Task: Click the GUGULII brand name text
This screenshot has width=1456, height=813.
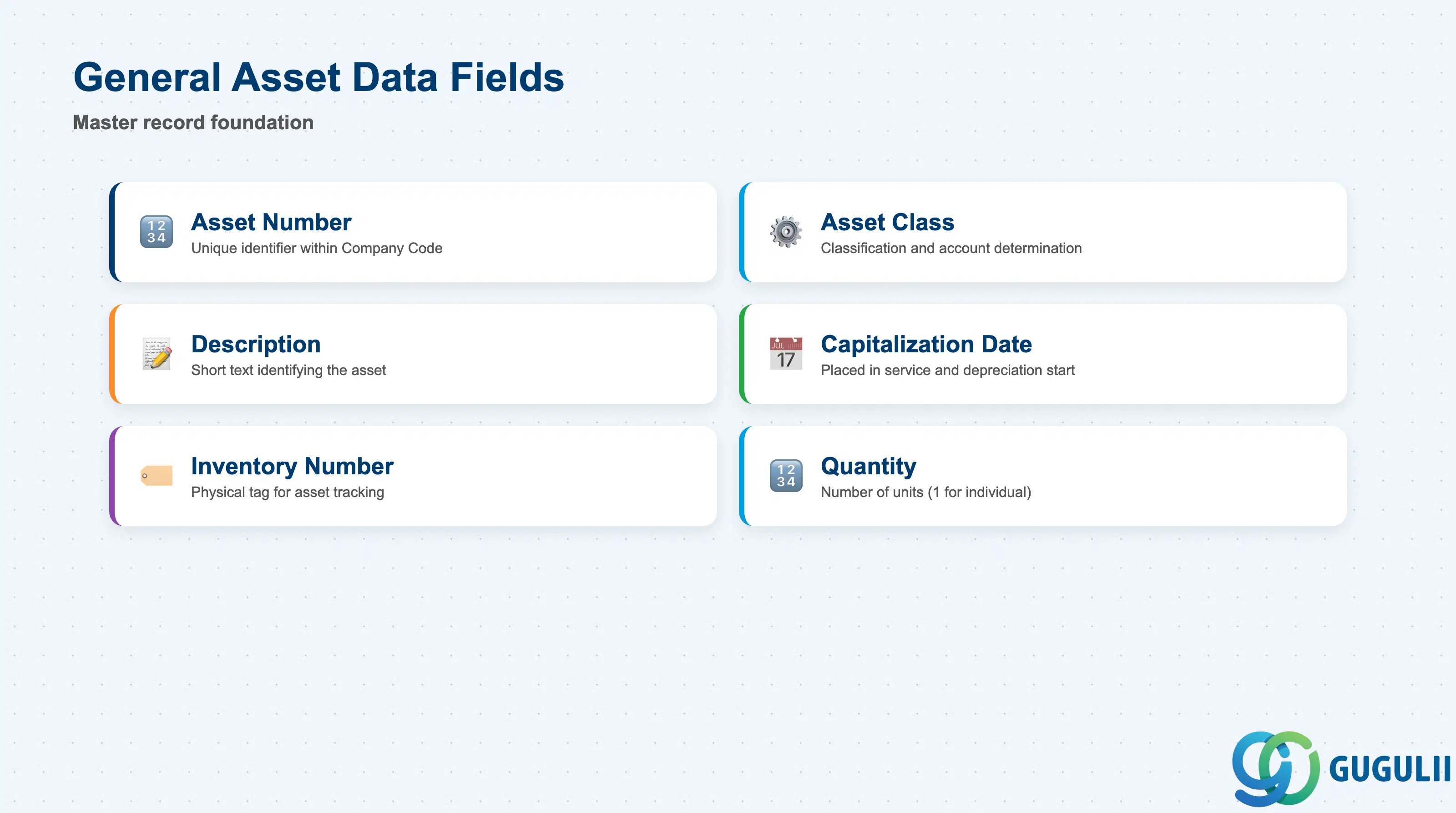Action: [x=1390, y=769]
